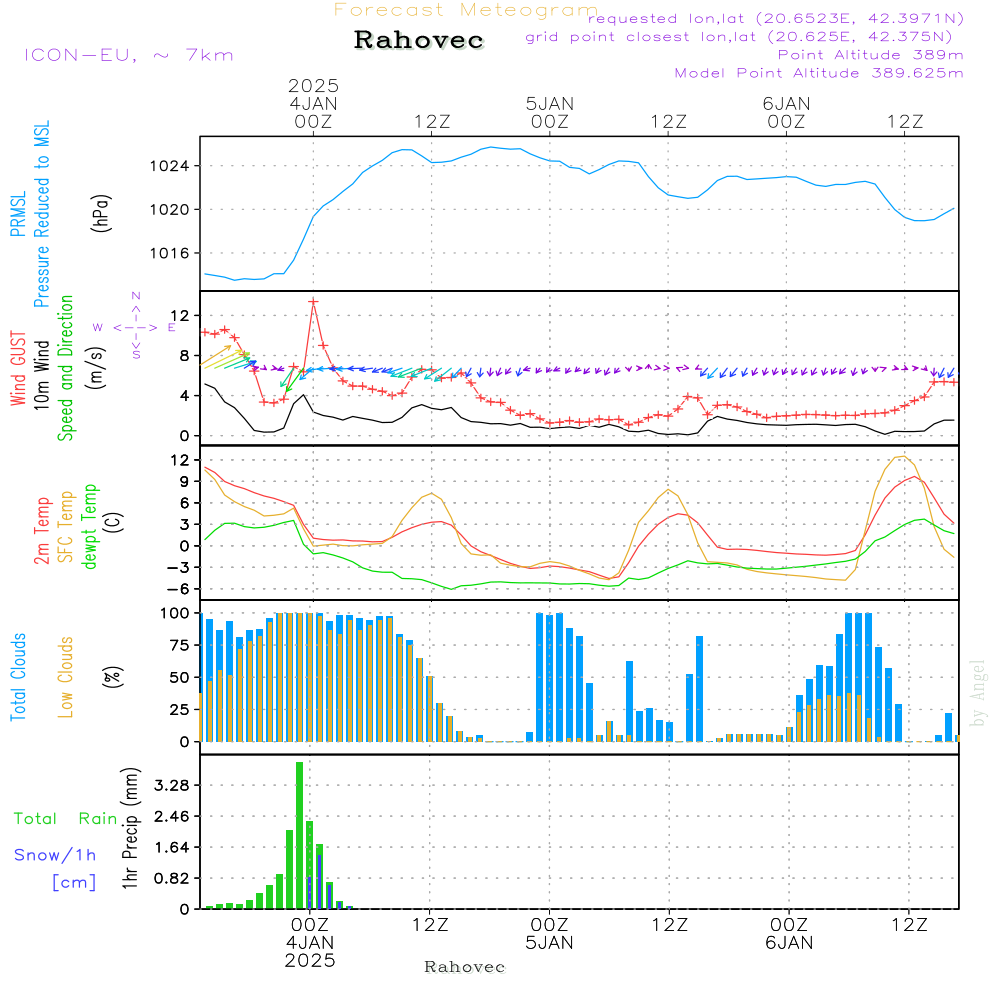Image resolution: width=1000 pixels, height=1000 pixels.
Task: Click the tallest green rain bar
Action: click(x=299, y=835)
